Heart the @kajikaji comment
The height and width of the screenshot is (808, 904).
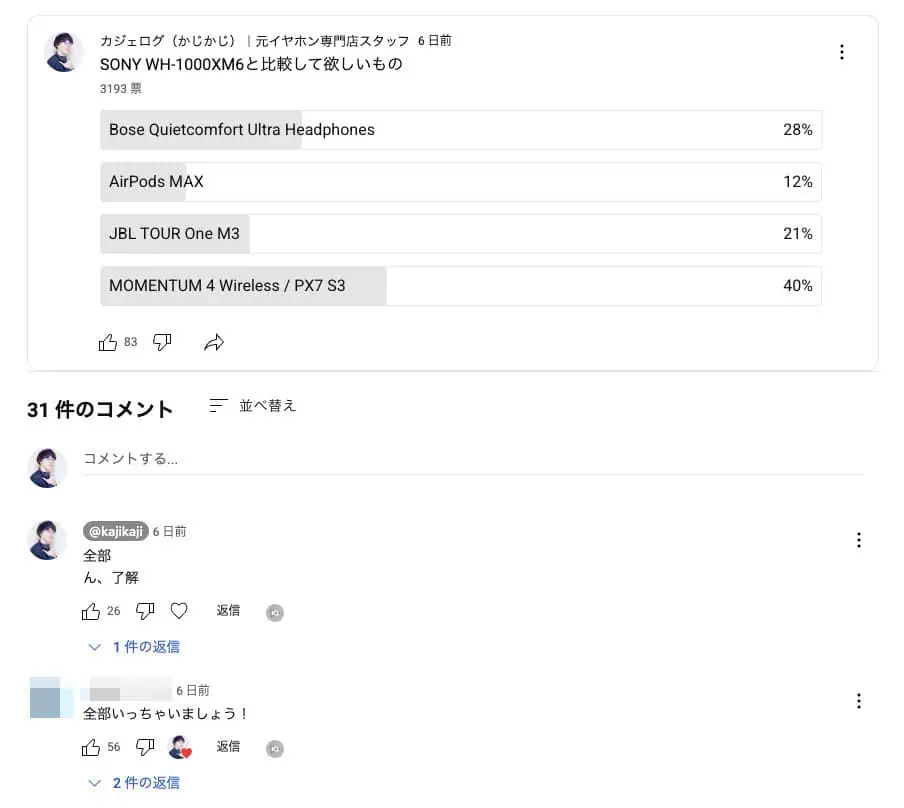[179, 611]
